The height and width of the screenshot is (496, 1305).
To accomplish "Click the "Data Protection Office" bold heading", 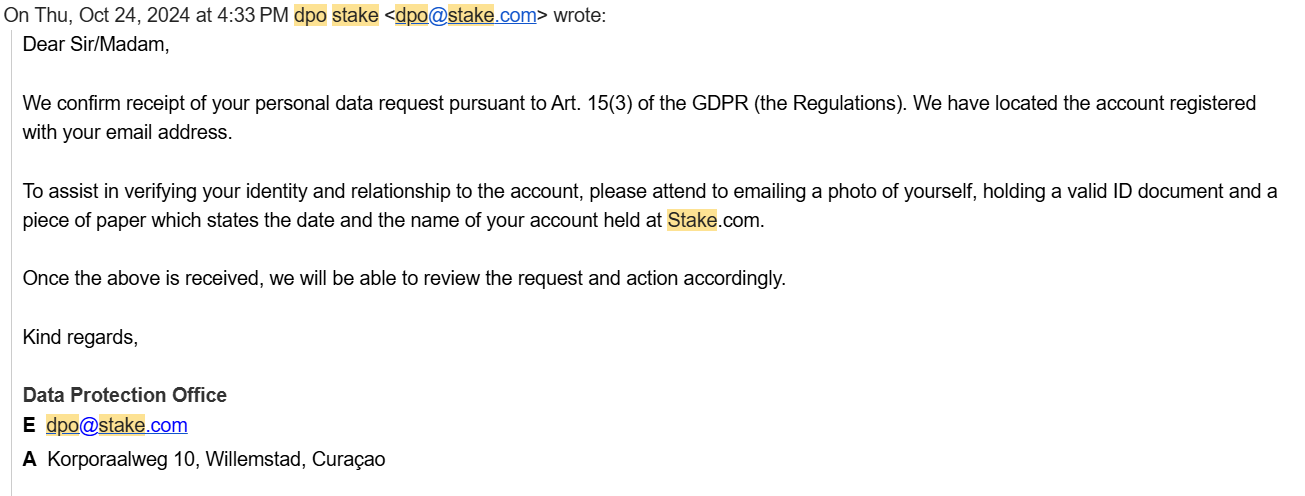I will [125, 395].
